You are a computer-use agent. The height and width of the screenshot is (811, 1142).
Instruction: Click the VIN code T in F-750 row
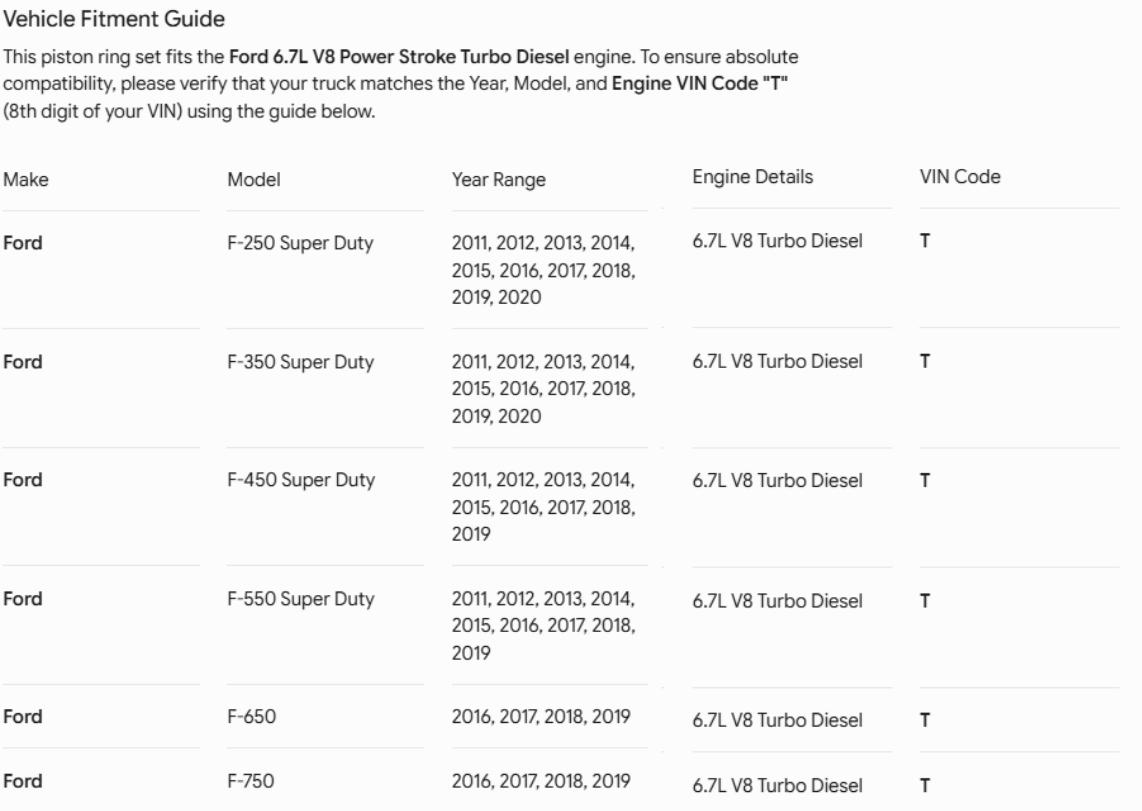tap(925, 786)
